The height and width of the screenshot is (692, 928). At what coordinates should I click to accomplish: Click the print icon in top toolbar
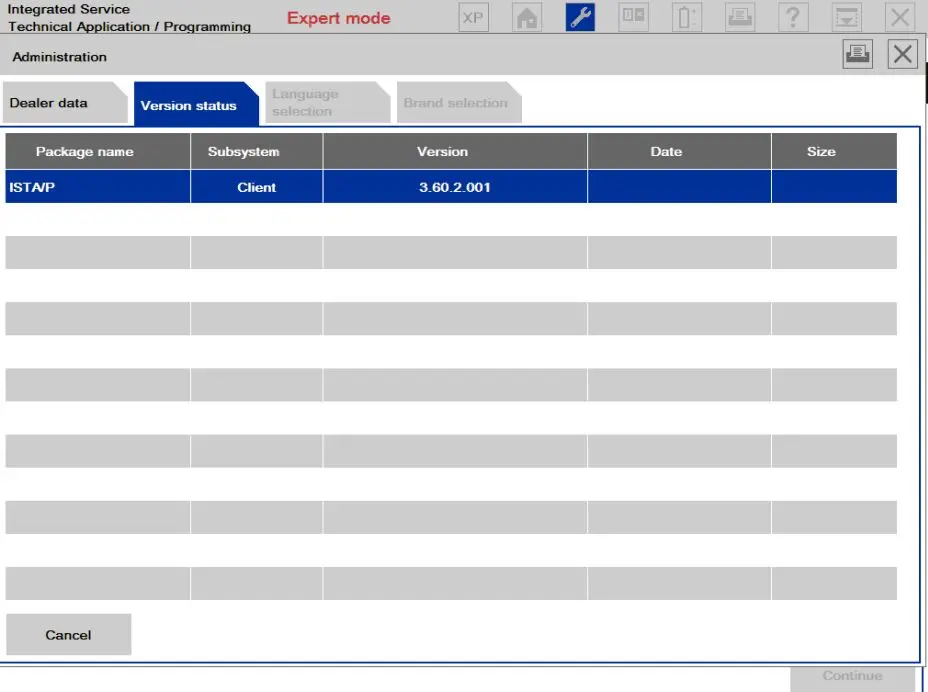coord(740,17)
